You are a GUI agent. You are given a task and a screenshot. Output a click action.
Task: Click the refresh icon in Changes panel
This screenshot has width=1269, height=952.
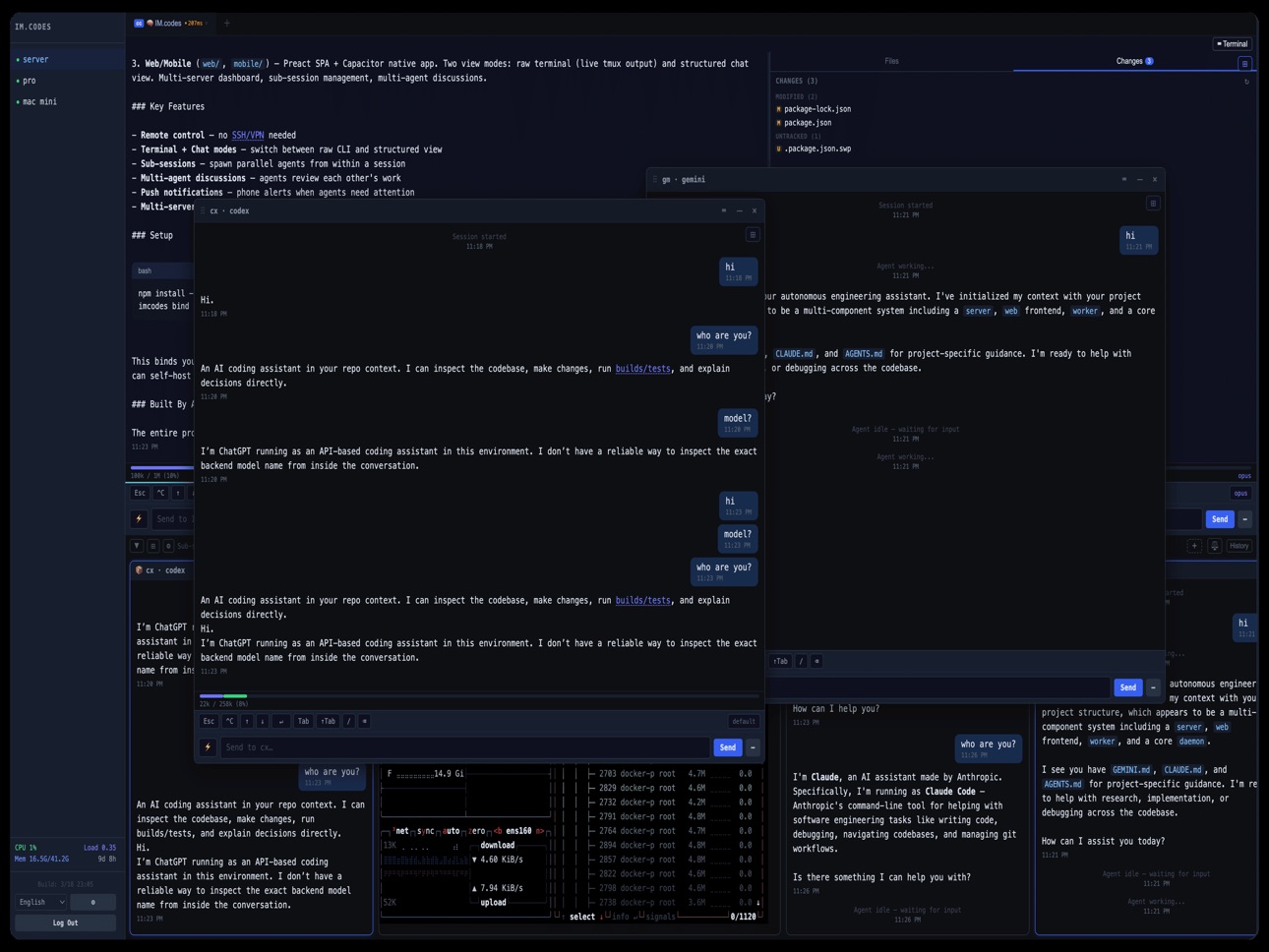pos(1246,82)
